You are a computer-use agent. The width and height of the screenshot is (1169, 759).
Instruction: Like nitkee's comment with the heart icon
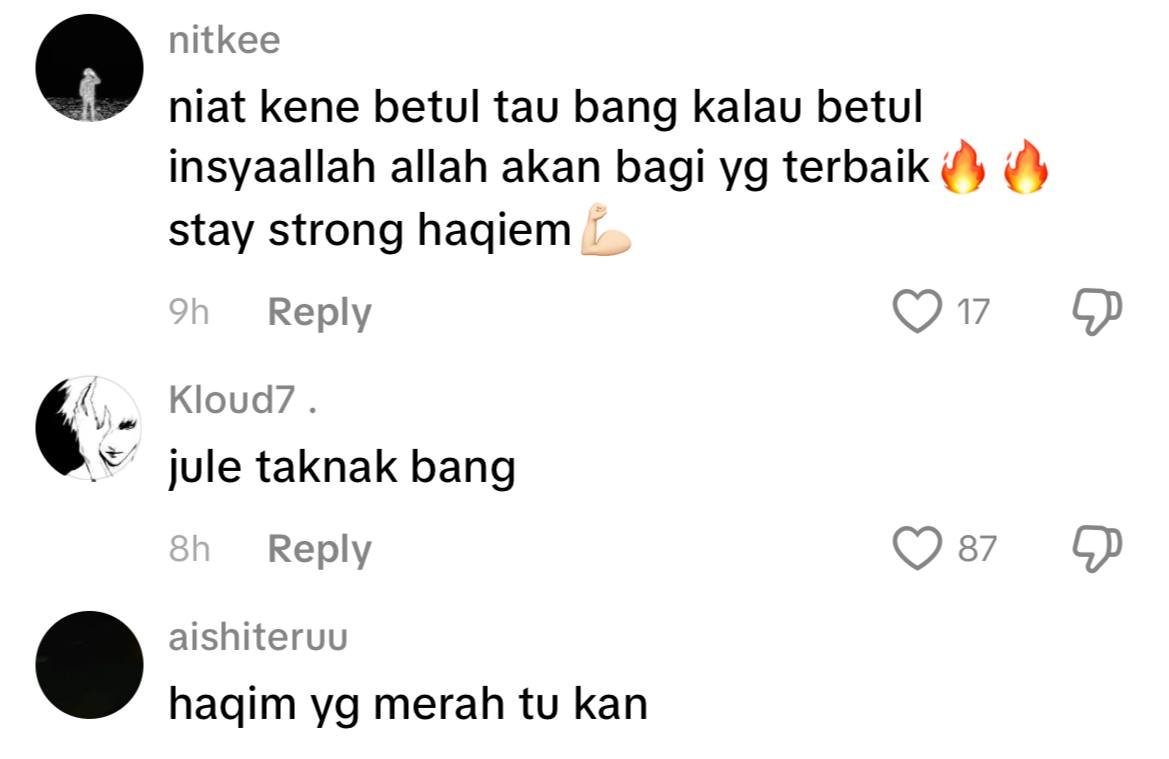917,312
